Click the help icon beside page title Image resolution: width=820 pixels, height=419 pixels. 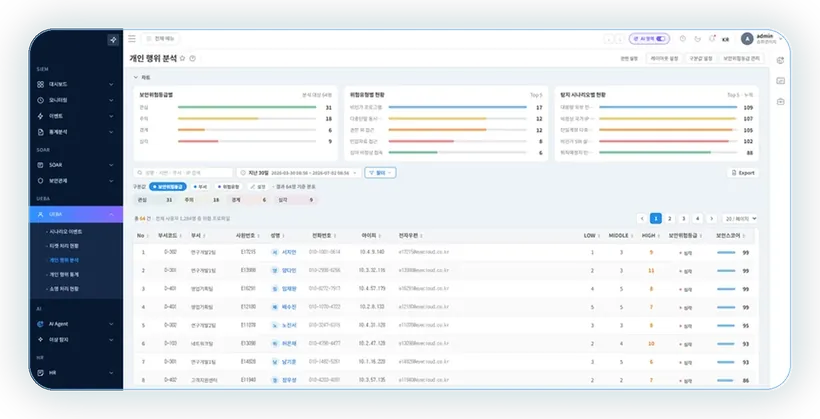(x=192, y=59)
